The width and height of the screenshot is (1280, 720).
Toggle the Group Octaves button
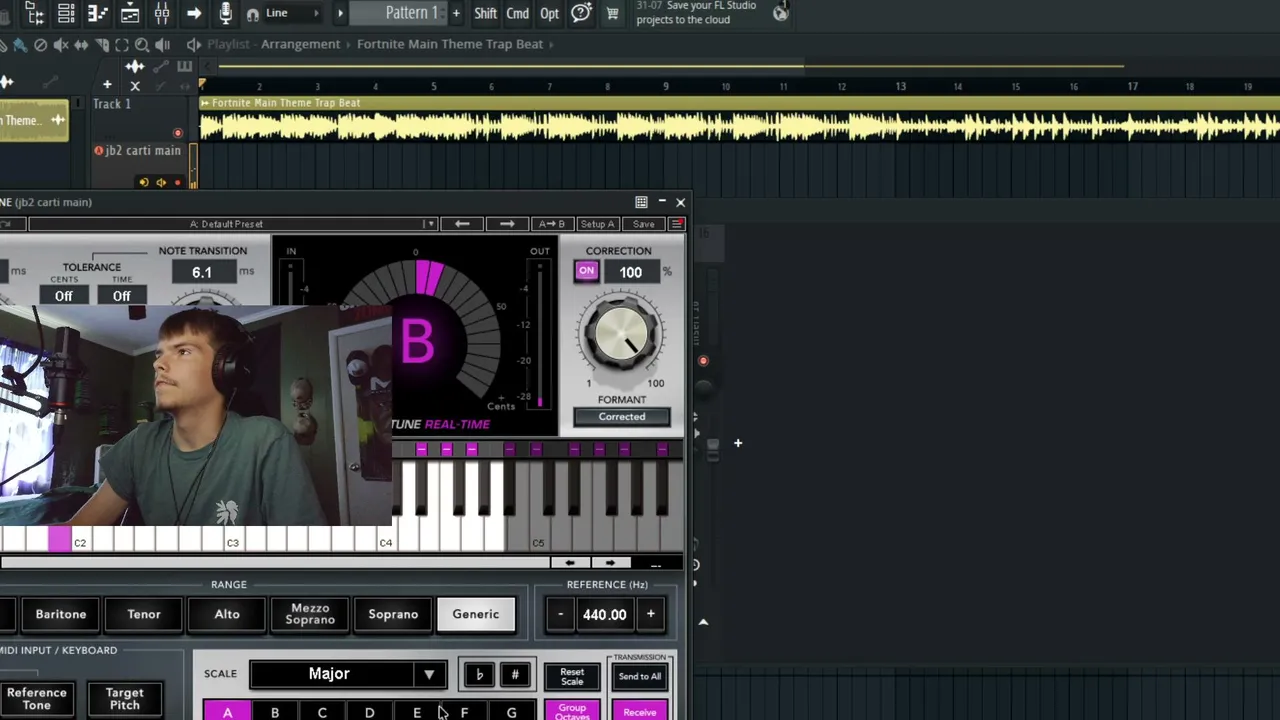(572, 711)
